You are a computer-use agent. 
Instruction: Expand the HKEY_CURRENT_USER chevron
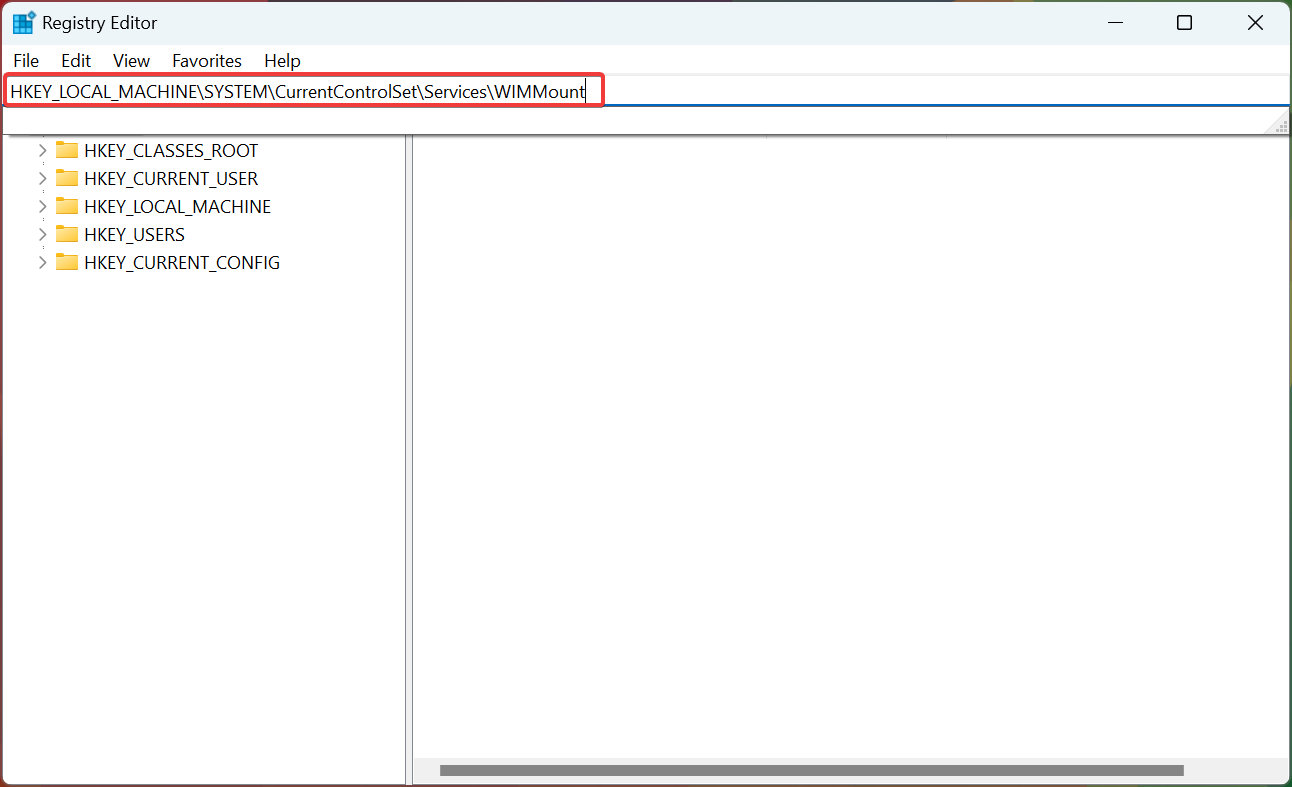(42, 179)
